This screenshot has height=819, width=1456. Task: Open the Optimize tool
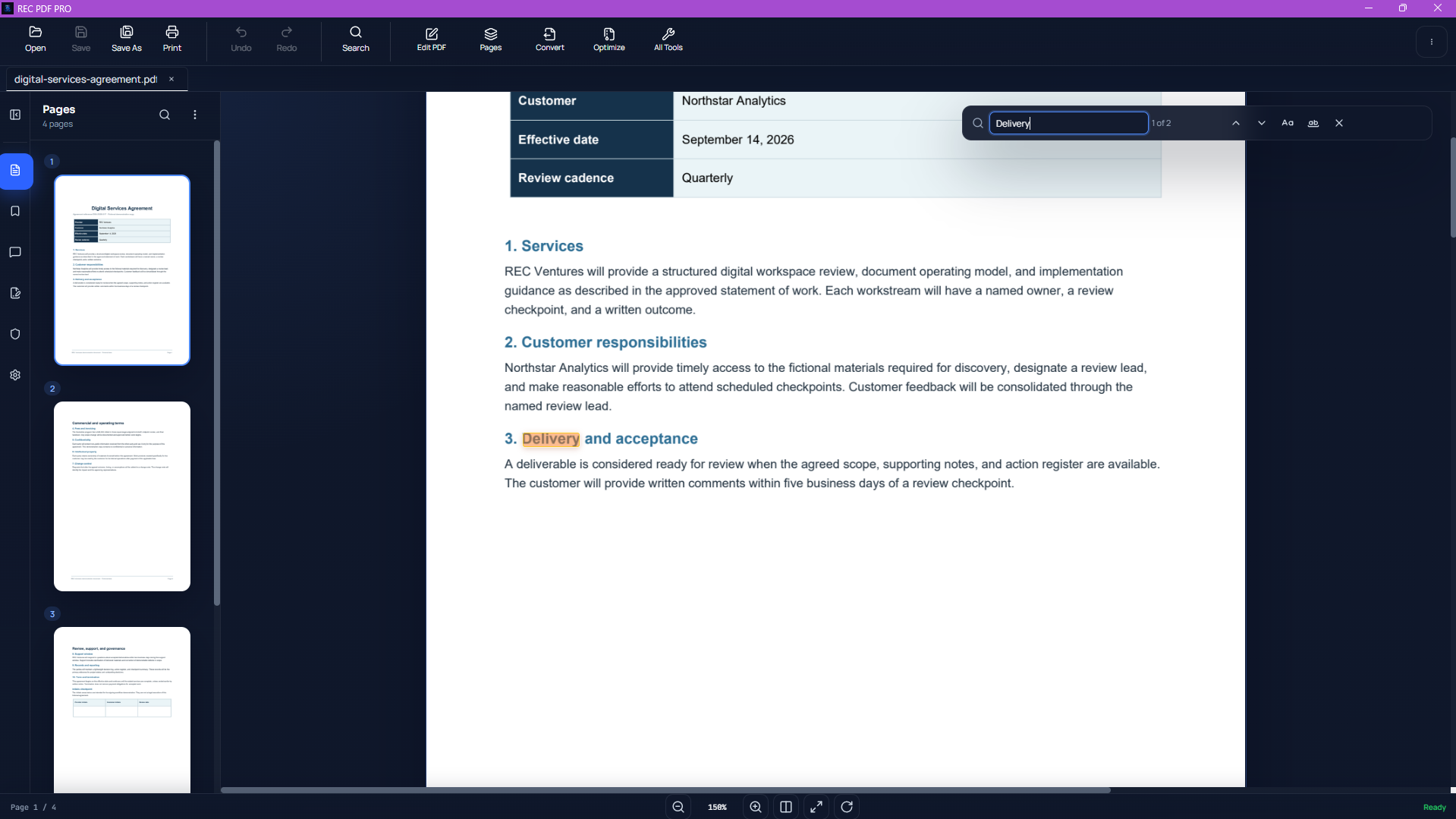(609, 39)
